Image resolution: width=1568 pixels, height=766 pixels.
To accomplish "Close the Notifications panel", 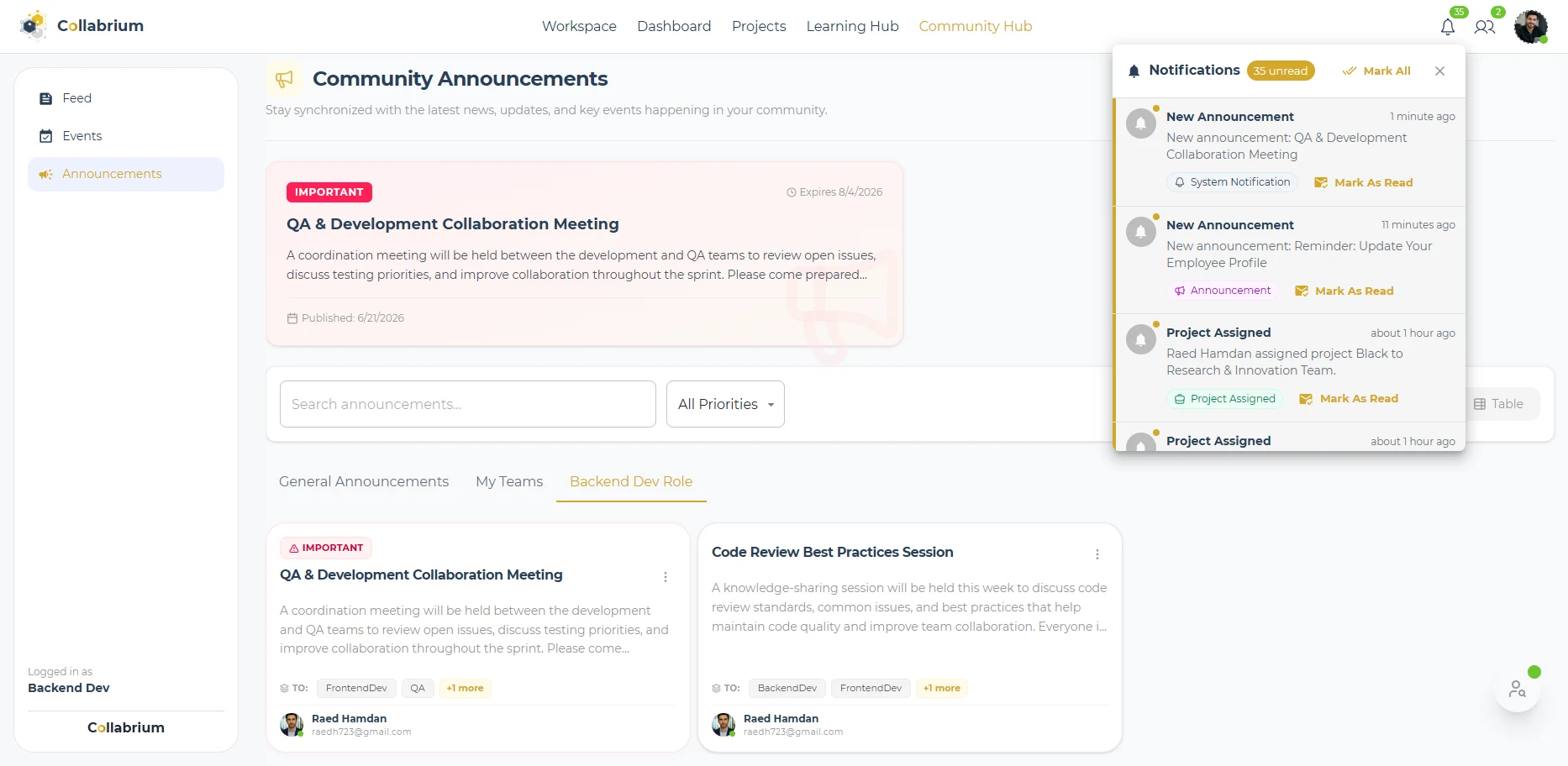I will click(1439, 71).
